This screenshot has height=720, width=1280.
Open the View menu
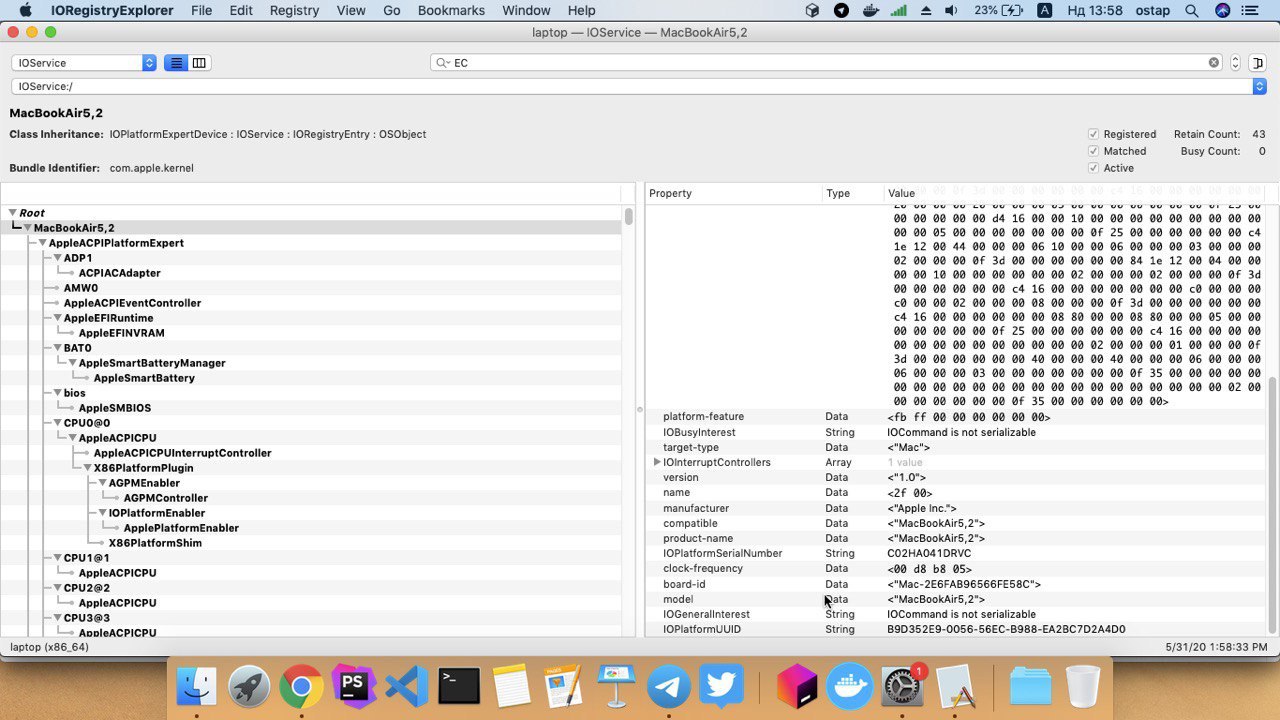[x=351, y=10]
